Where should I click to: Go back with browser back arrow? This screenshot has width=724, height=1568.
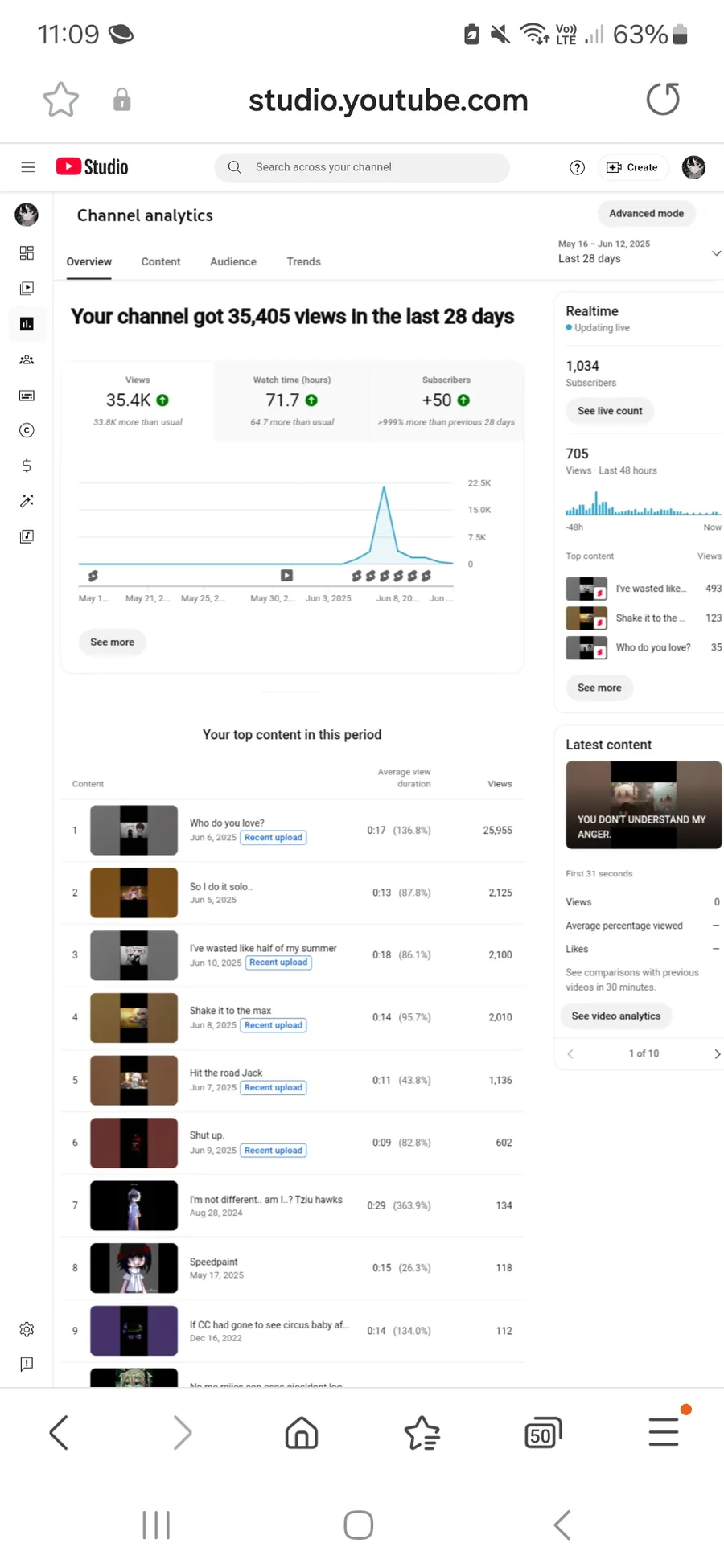(x=59, y=1433)
